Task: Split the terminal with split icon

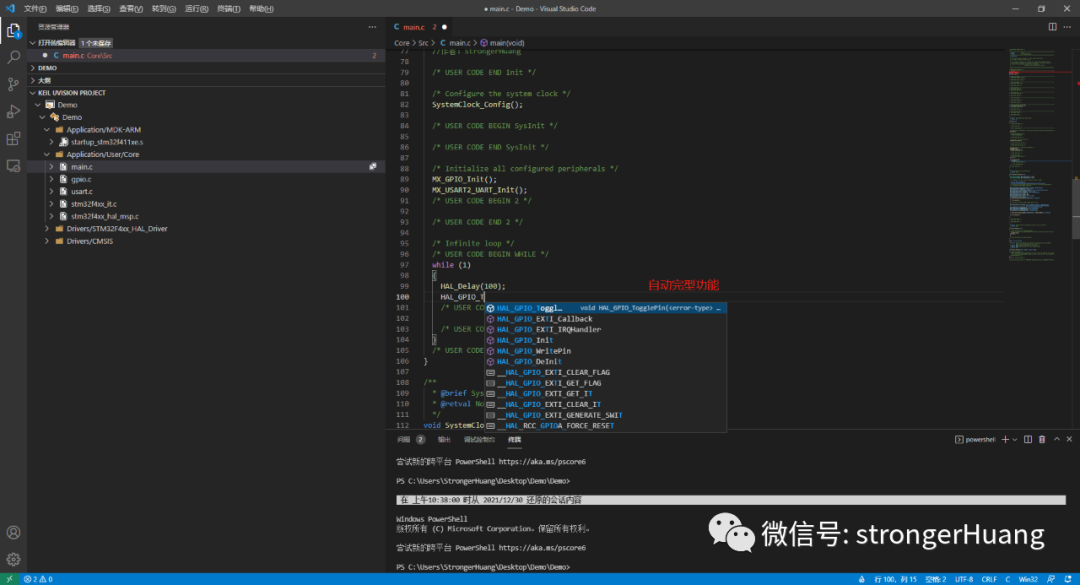Action: click(1028, 439)
